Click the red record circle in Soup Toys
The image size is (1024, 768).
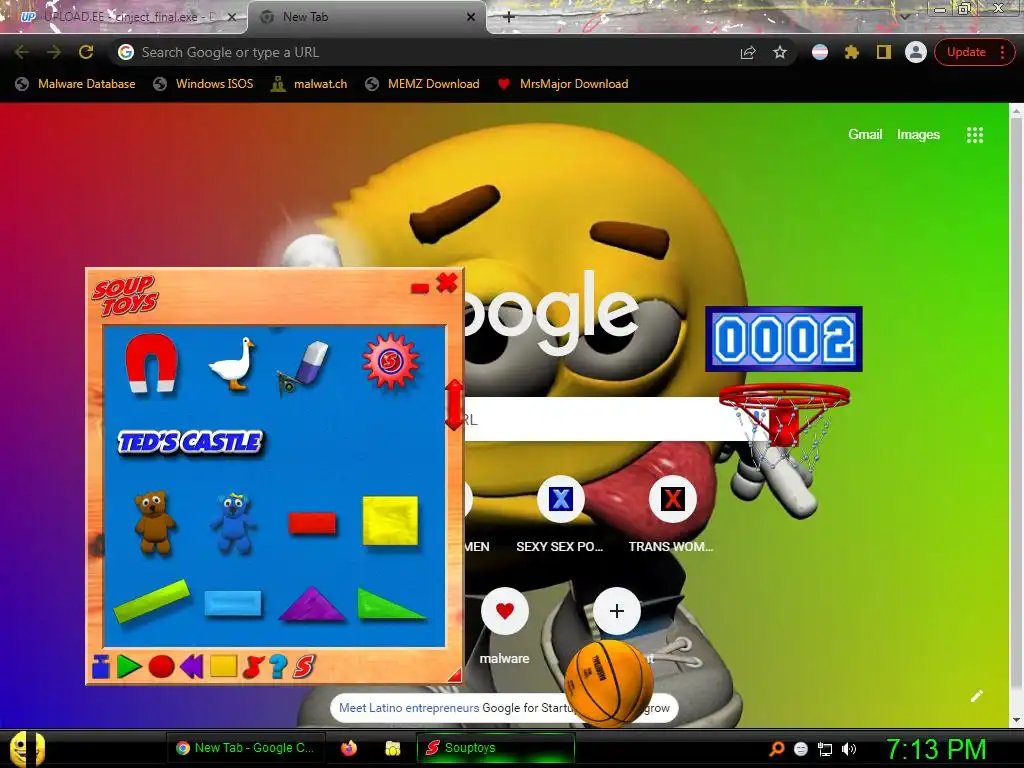tap(161, 666)
